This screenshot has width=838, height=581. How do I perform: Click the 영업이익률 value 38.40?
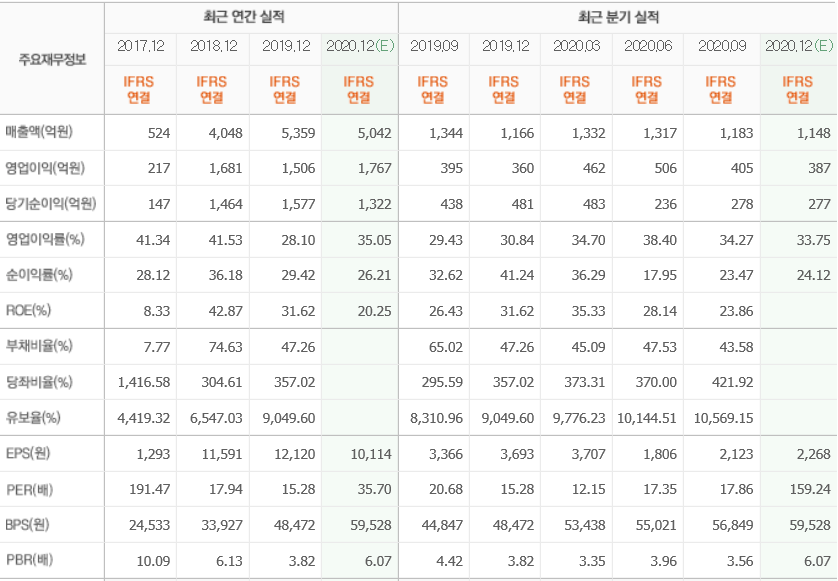659,240
